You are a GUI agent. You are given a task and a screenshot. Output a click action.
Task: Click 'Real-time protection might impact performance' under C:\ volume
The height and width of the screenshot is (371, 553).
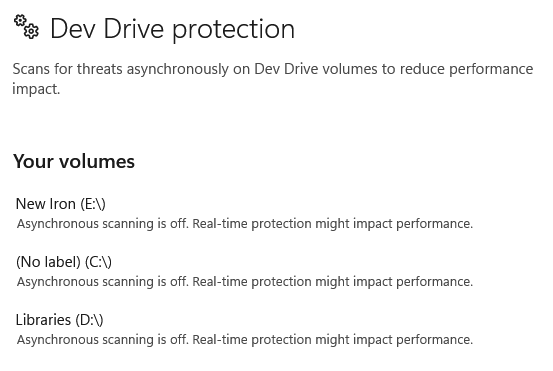pyautogui.click(x=333, y=282)
